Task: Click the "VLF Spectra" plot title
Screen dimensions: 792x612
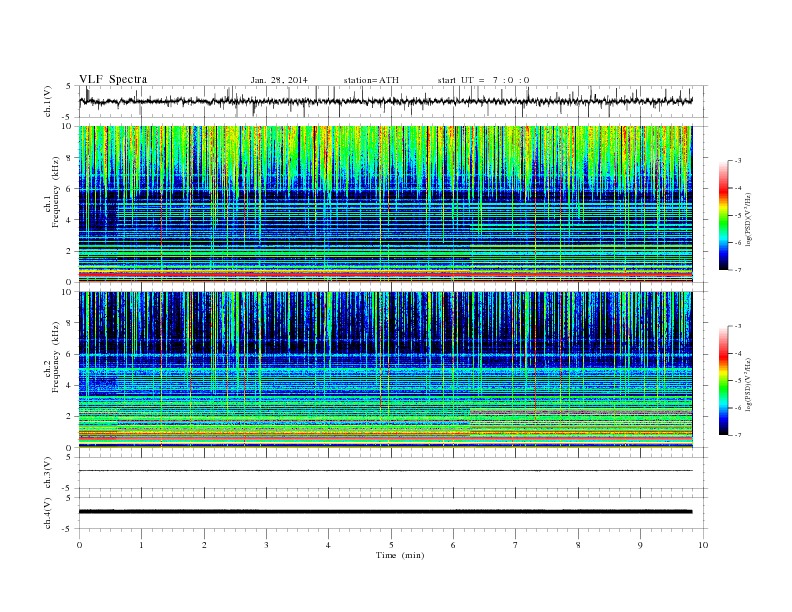Action: tap(113, 79)
